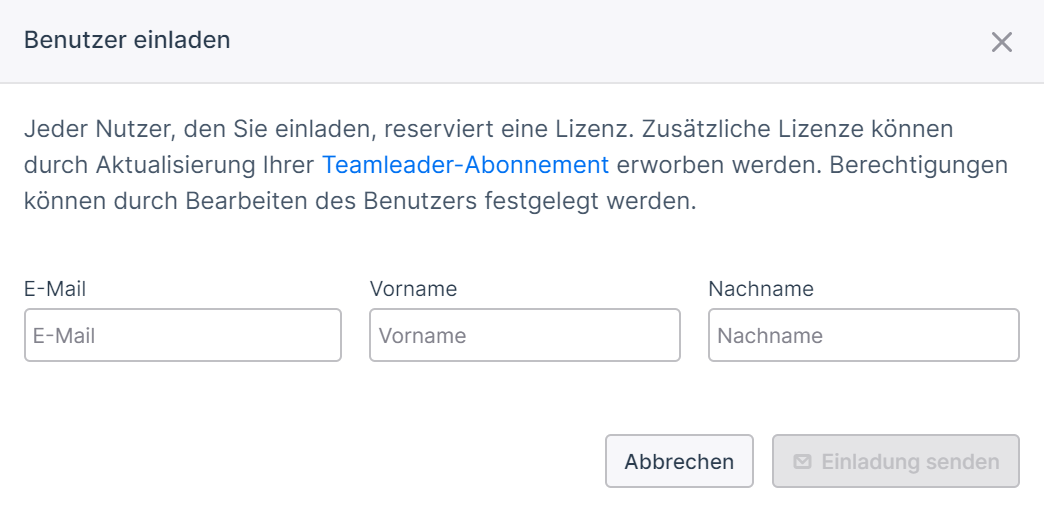
Task: Close the Benutzer einladen dialog
Action: pyautogui.click(x=1001, y=42)
